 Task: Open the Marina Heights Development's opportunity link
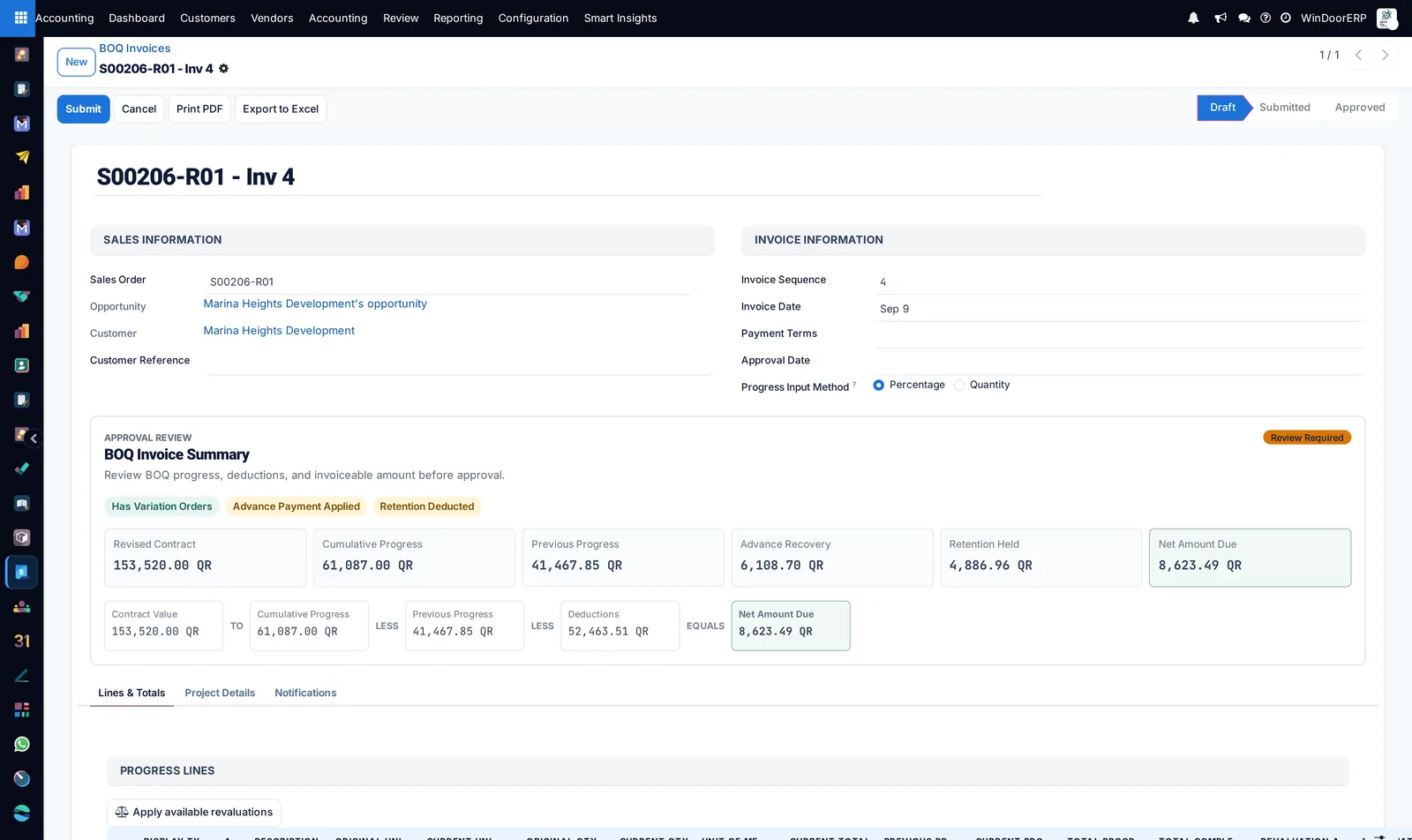pos(315,304)
